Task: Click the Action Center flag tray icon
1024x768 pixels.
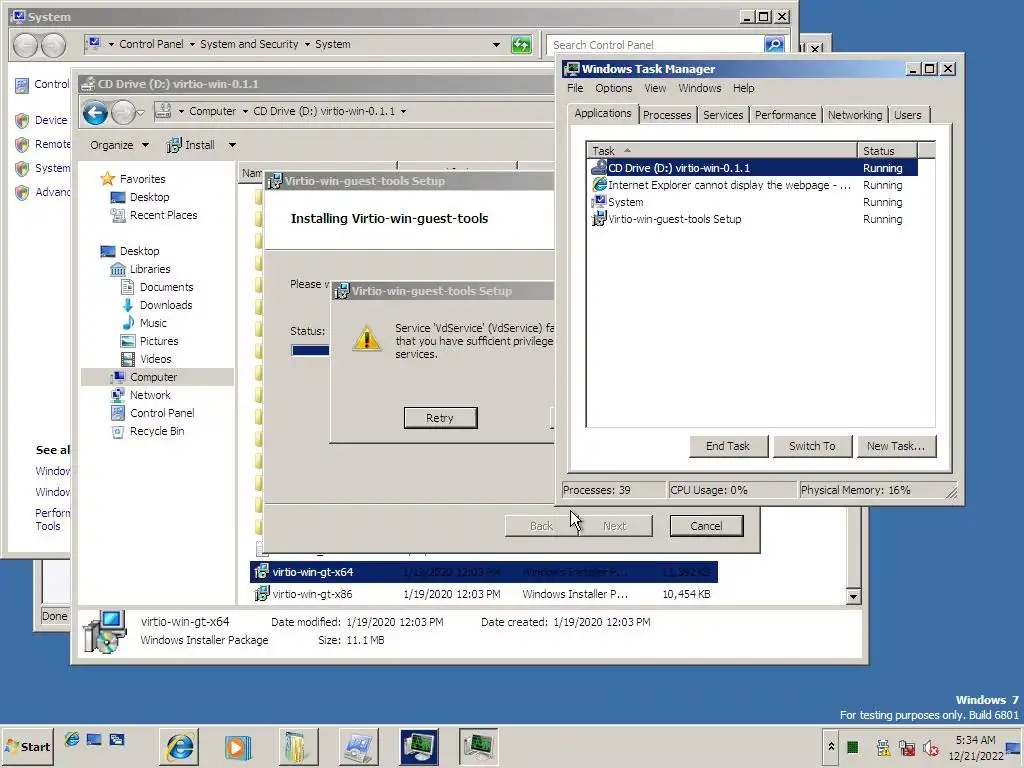Action: pos(883,748)
